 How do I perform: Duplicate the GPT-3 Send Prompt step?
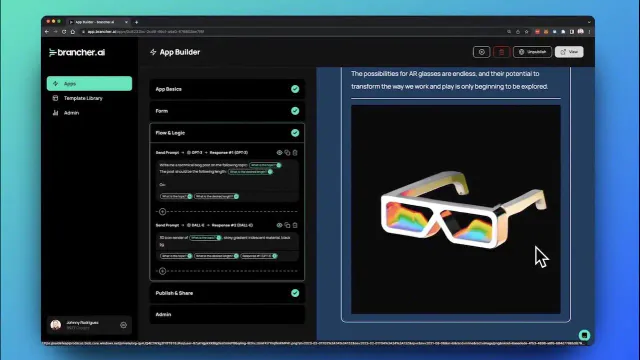(287, 153)
